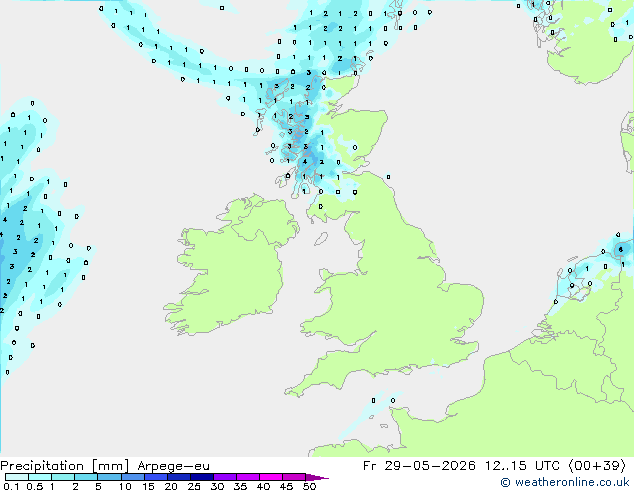Pick the 15–20 mm legend color swatch
Viewport: 634px width, 490px height.
155,477
